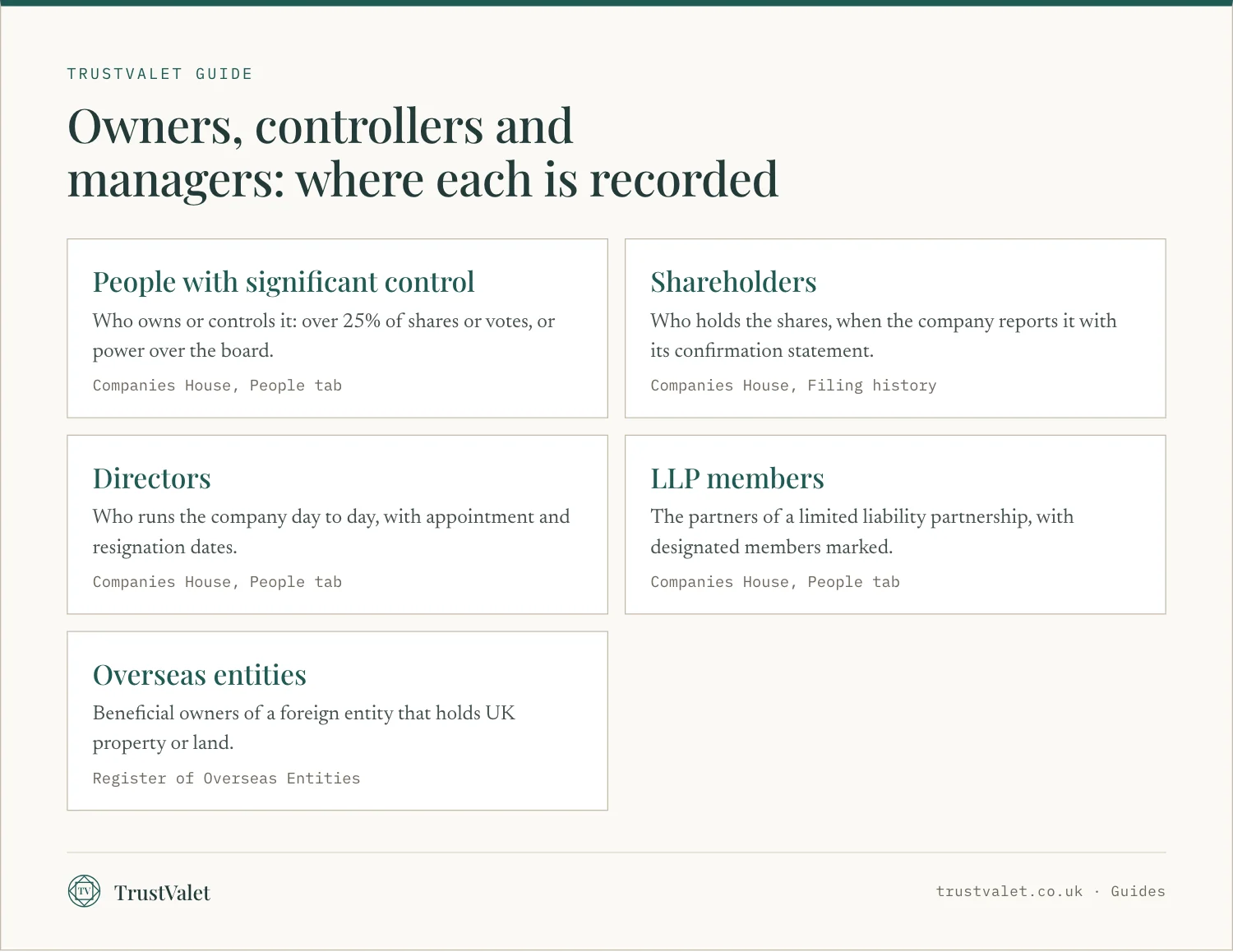Viewport: 1233px width, 952px height.
Task: Click "Companies House, People tab" under Directors
Action: pos(217,582)
